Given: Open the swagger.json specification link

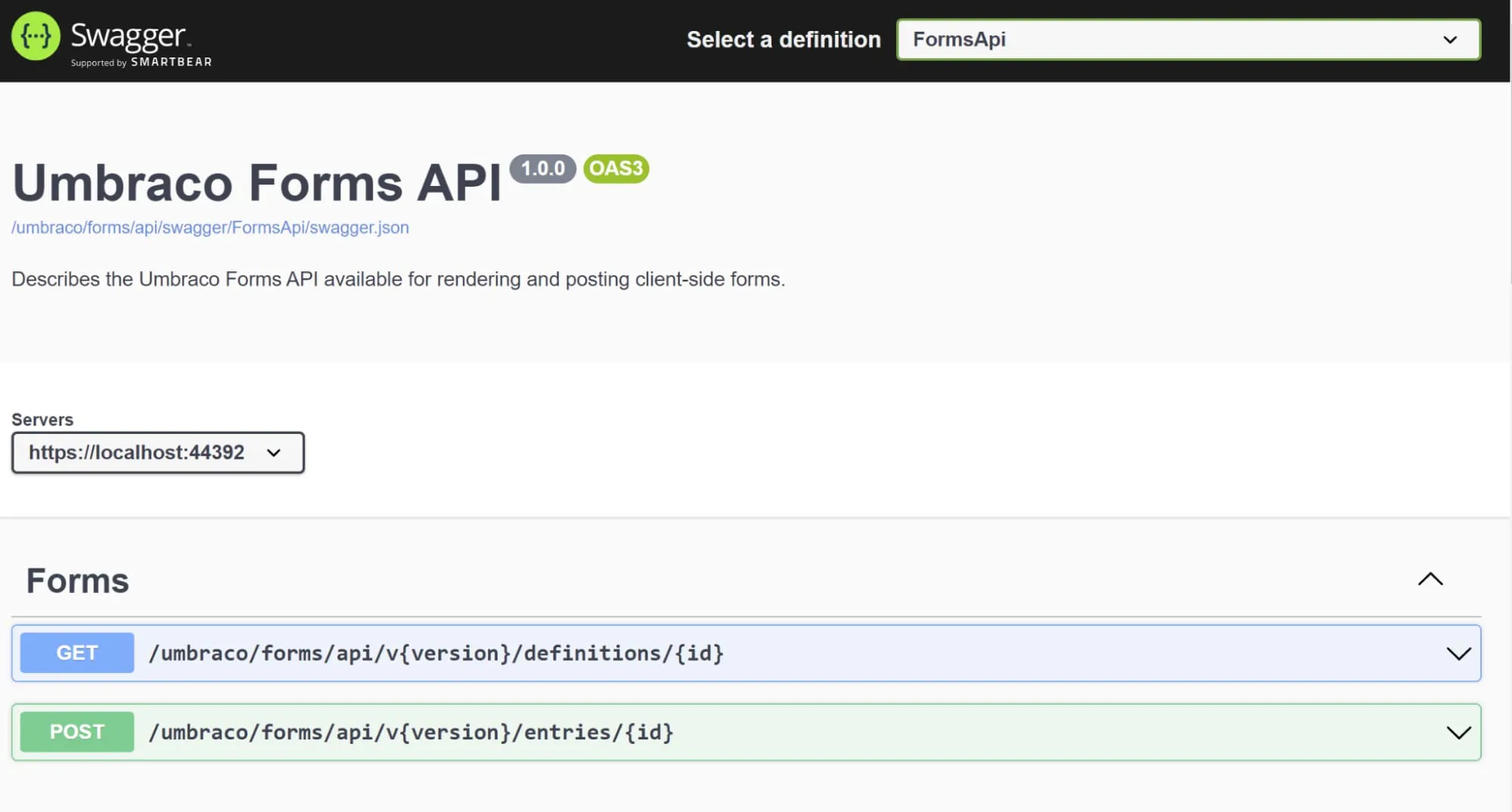Looking at the screenshot, I should point(210,227).
